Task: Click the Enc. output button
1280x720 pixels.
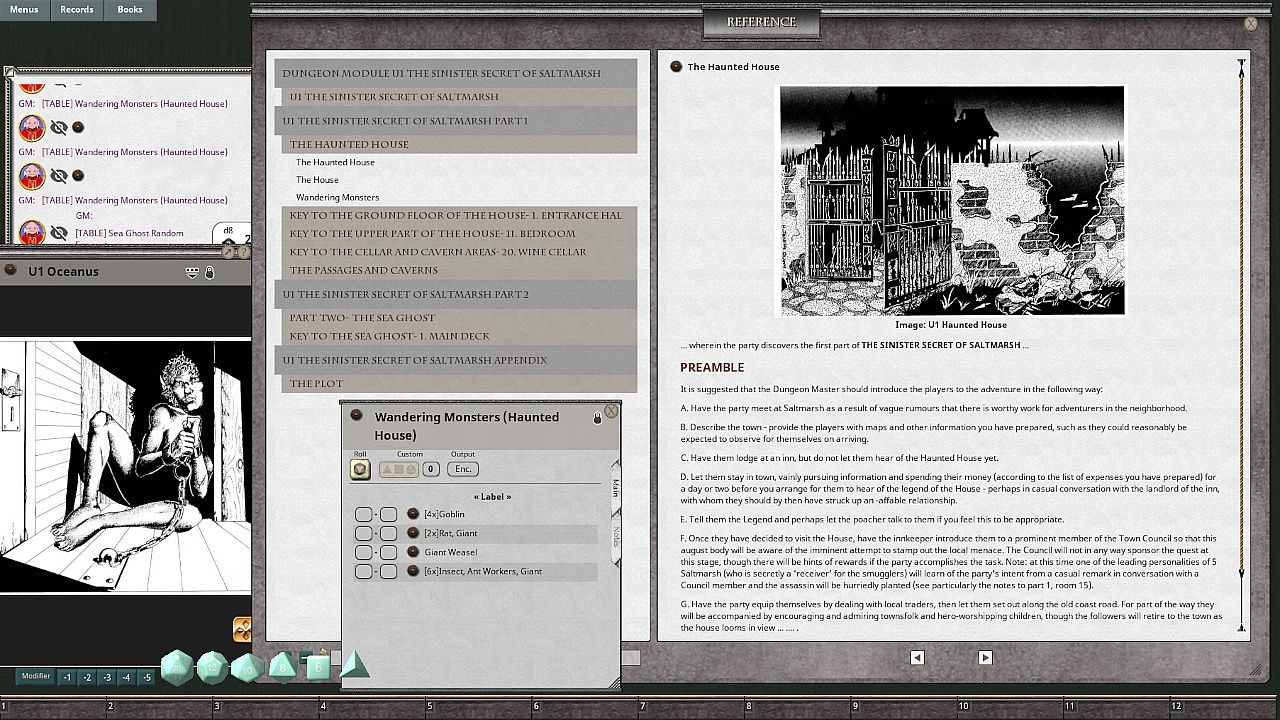Action: pos(462,469)
